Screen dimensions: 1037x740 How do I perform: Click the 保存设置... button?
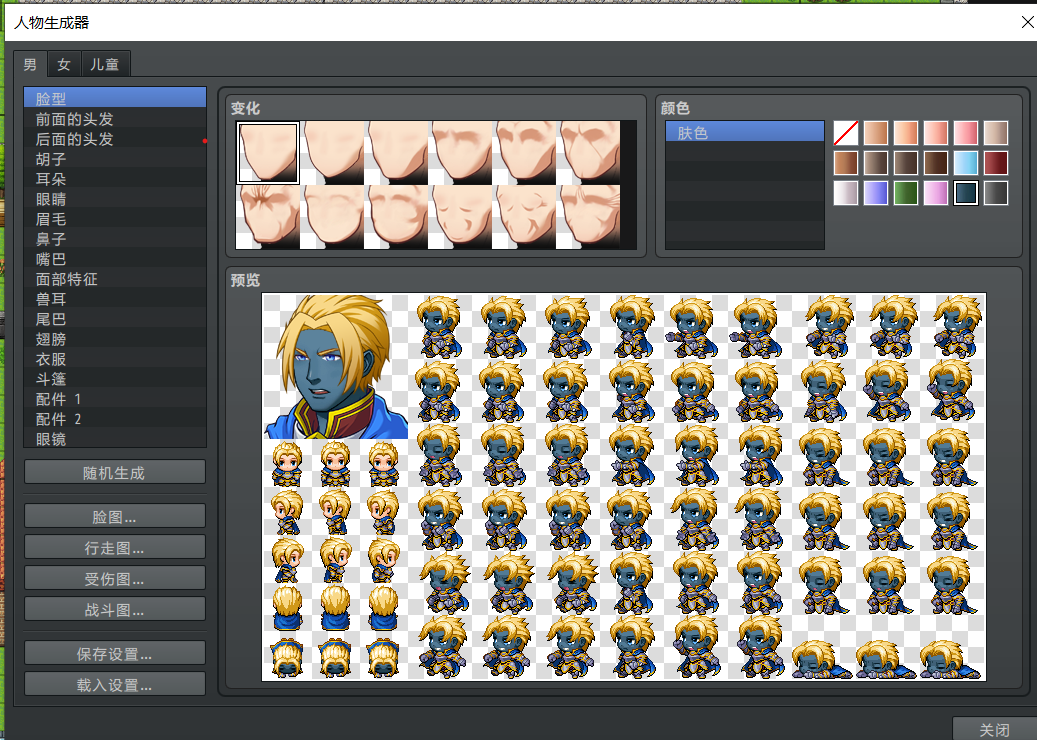[x=114, y=653]
